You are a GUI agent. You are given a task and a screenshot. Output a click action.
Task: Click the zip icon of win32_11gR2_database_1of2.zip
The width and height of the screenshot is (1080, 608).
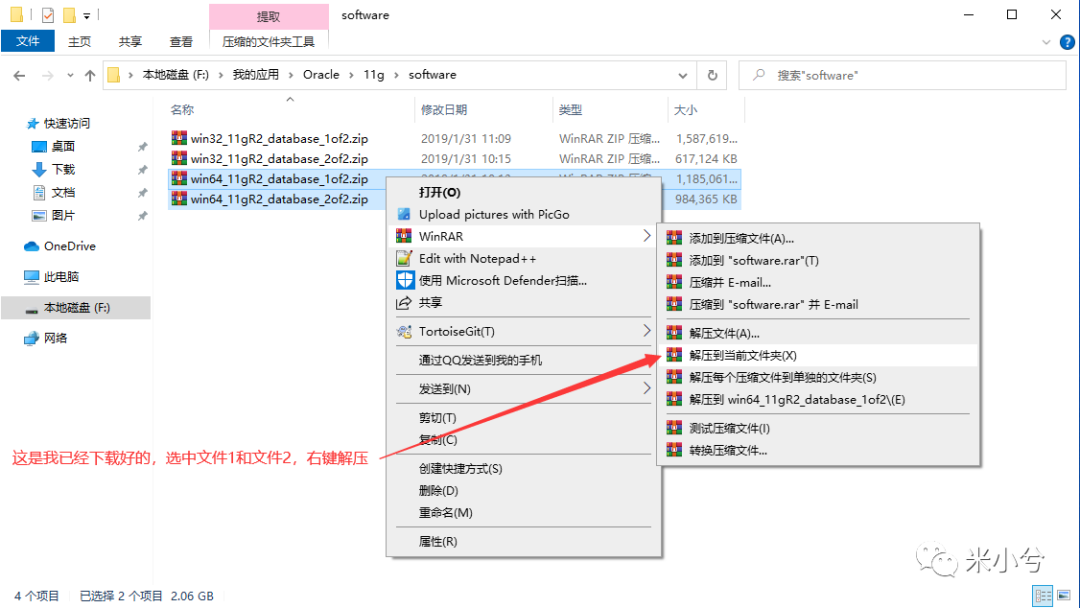click(x=179, y=138)
